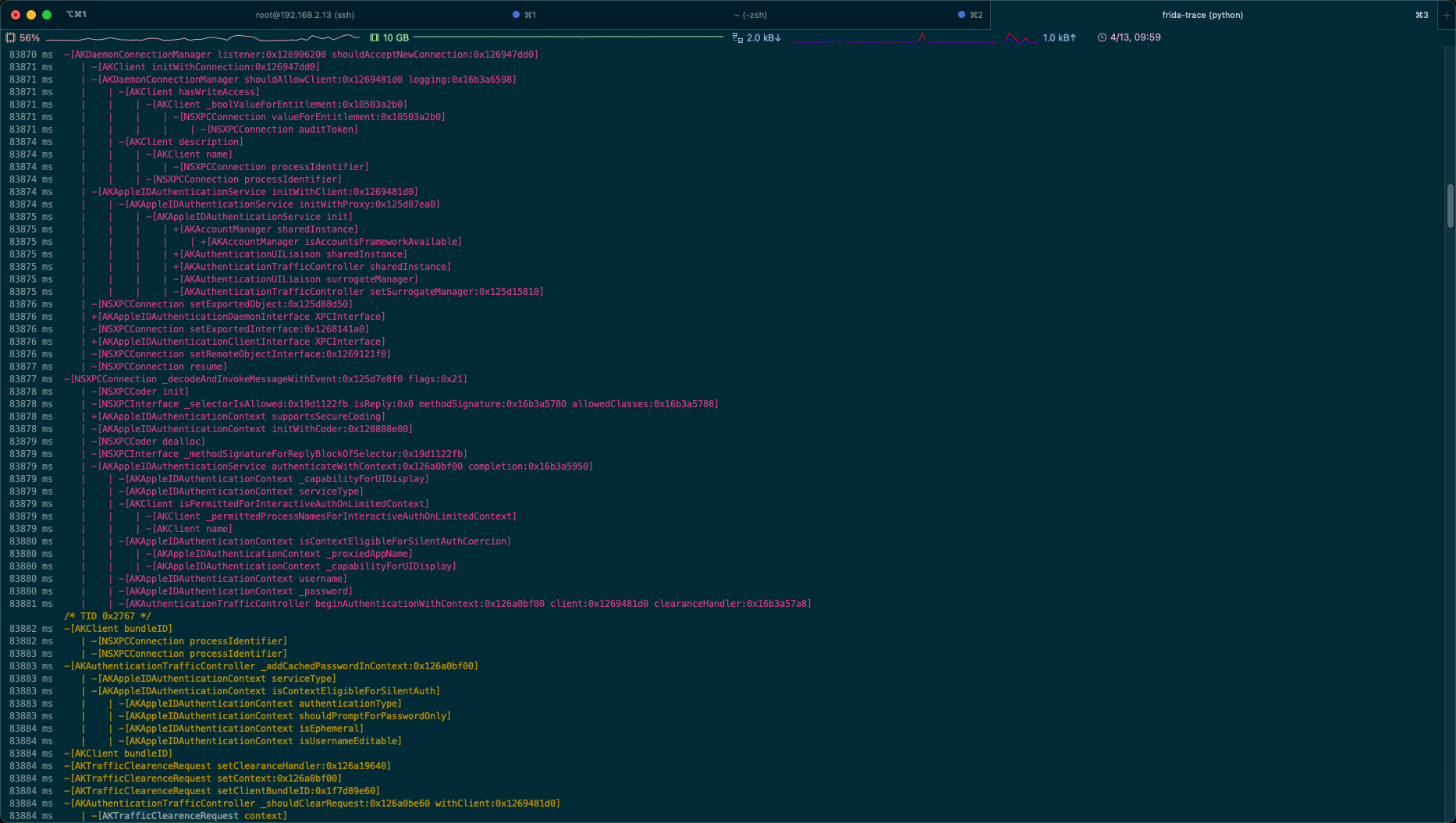Click 'AKAppleIDAuthenticationService initWithClient:0x1269481d0' line
This screenshot has width=1456, height=823.
254,192
